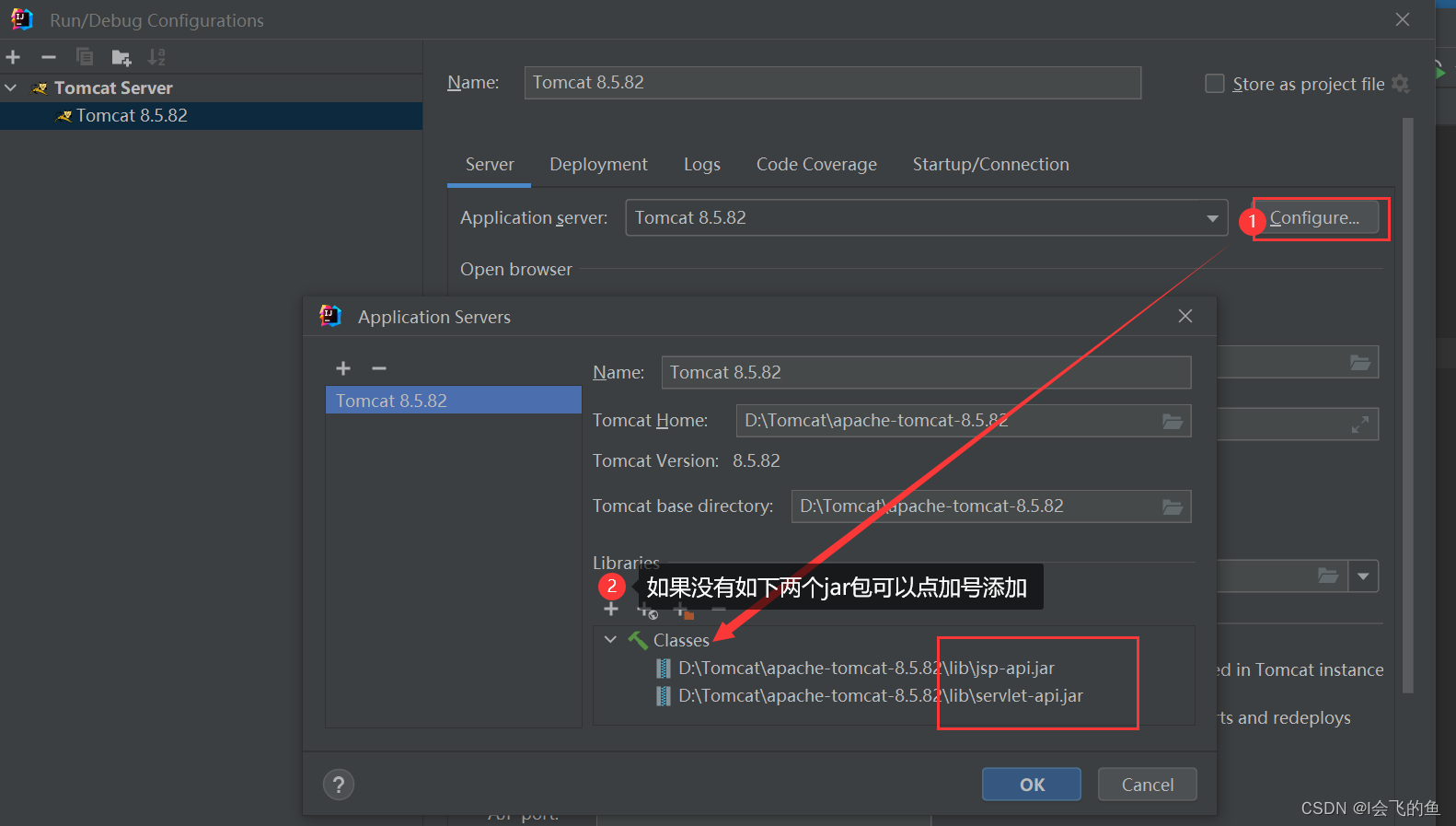Click the expand field arrows icon in background
The image size is (1456, 826).
click(x=1359, y=425)
